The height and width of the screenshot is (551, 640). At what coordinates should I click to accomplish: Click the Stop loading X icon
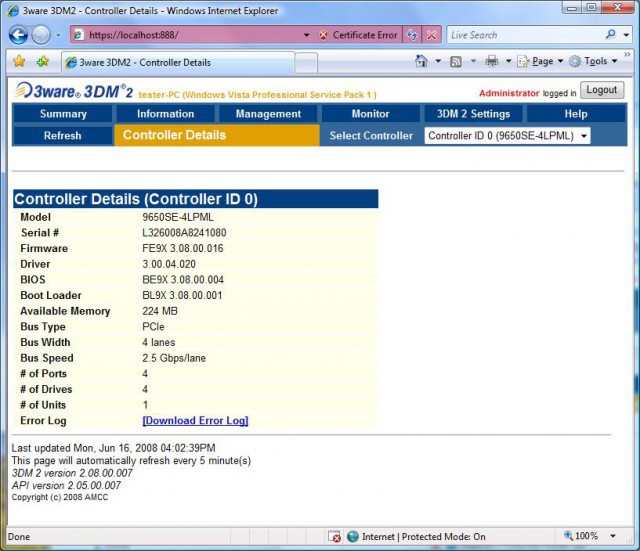pyautogui.click(x=431, y=35)
